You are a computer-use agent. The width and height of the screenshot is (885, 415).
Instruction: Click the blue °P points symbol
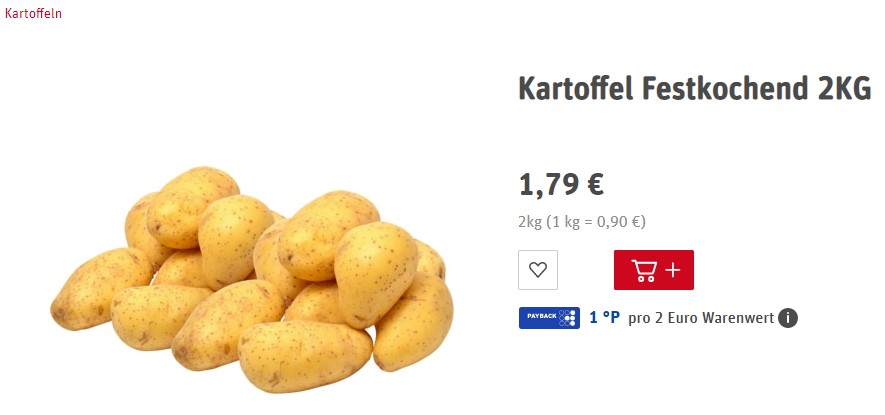611,318
